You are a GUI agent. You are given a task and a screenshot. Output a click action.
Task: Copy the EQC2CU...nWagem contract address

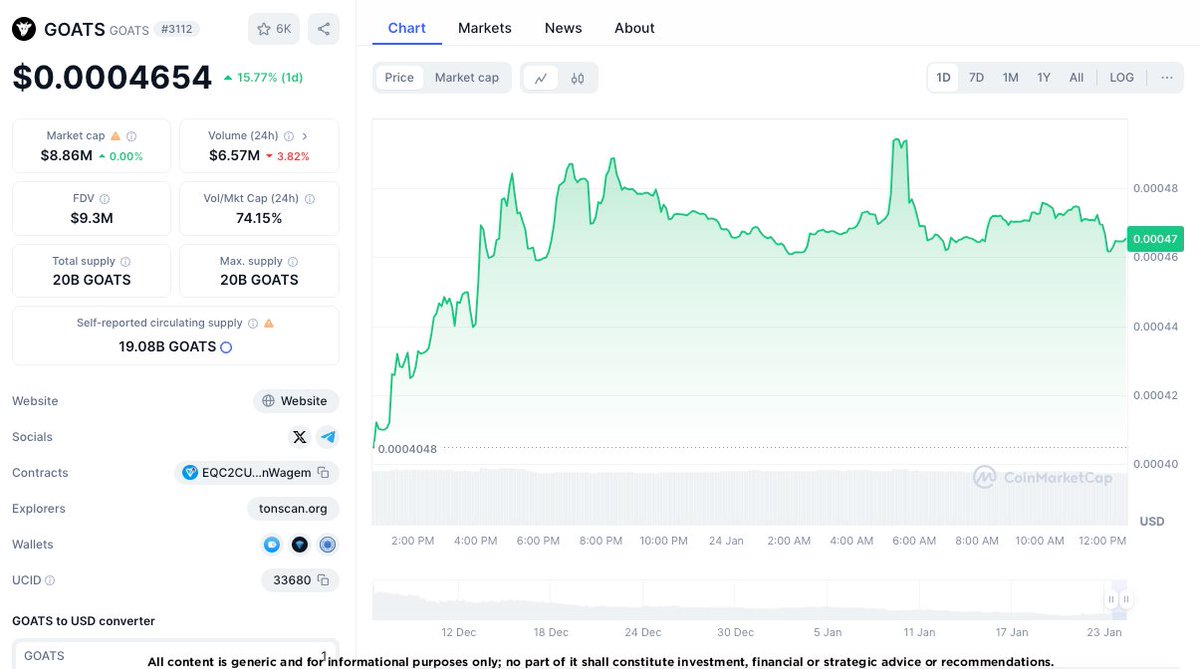point(323,473)
